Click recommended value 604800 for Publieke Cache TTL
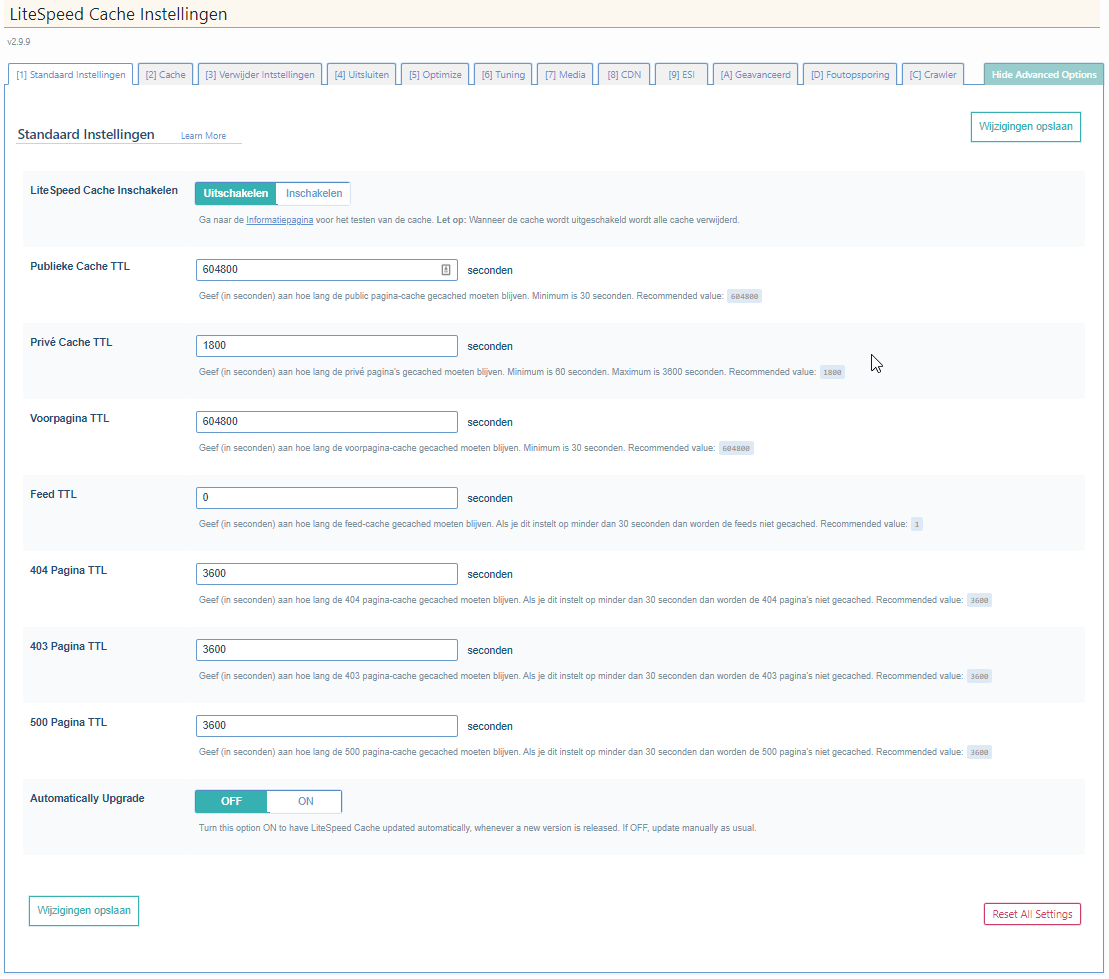Screen dimensions: 1109x979 (744, 296)
